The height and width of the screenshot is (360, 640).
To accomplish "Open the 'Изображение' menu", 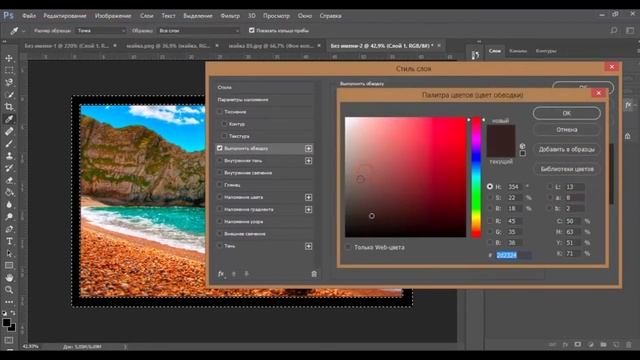I will click(x=113, y=16).
